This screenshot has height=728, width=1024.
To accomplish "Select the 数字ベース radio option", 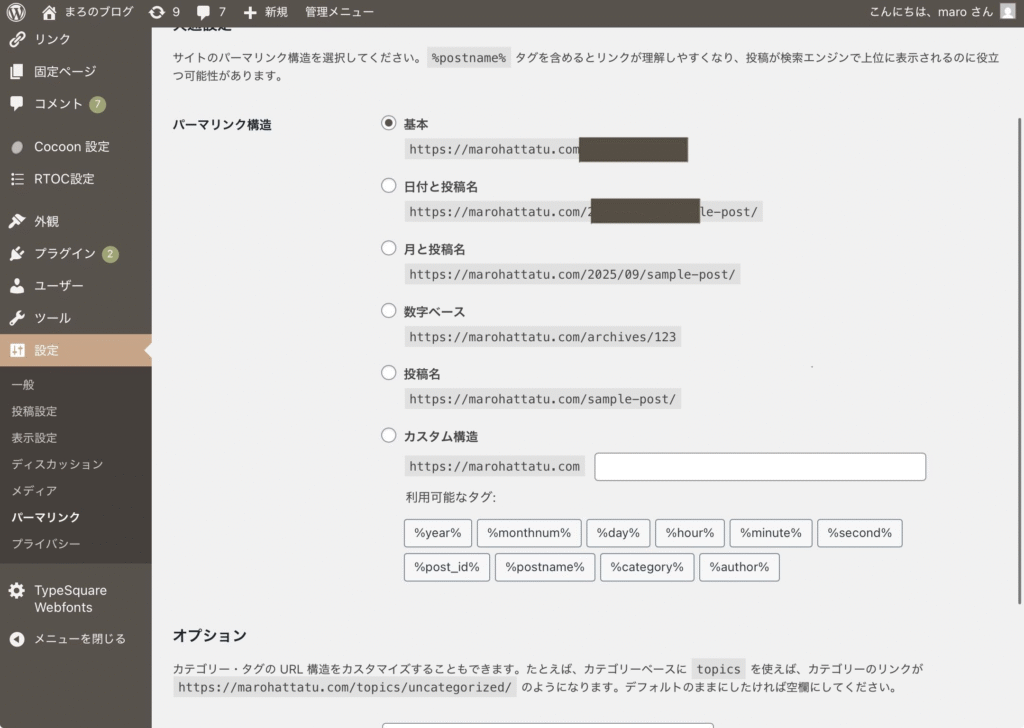I will pos(389,311).
